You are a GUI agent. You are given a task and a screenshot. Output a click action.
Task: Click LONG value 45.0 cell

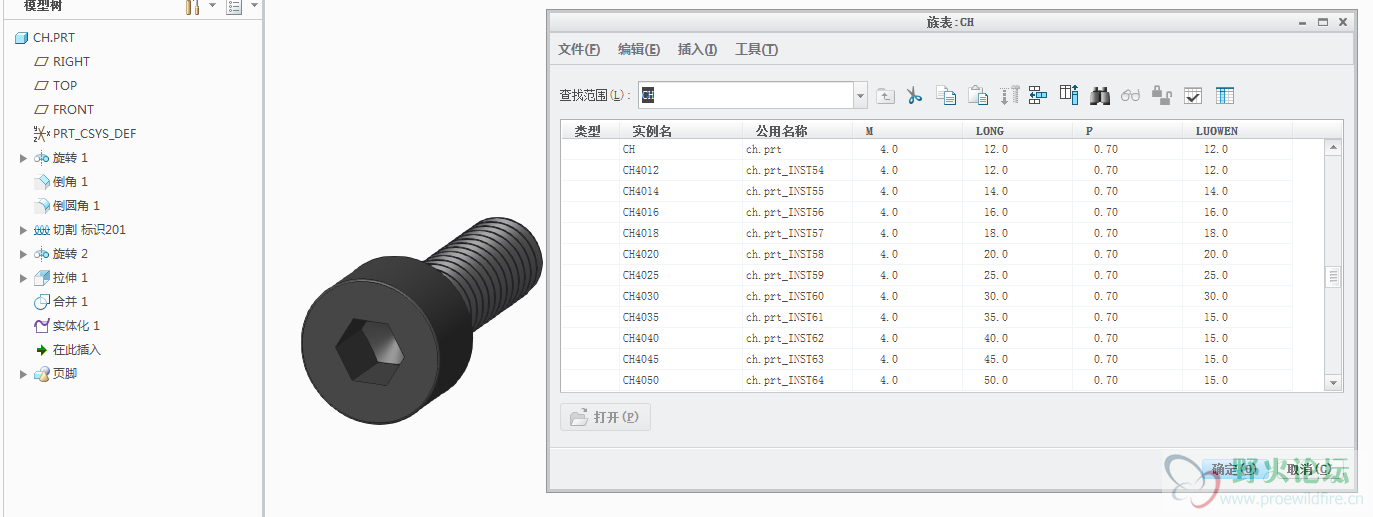[x=996, y=359]
